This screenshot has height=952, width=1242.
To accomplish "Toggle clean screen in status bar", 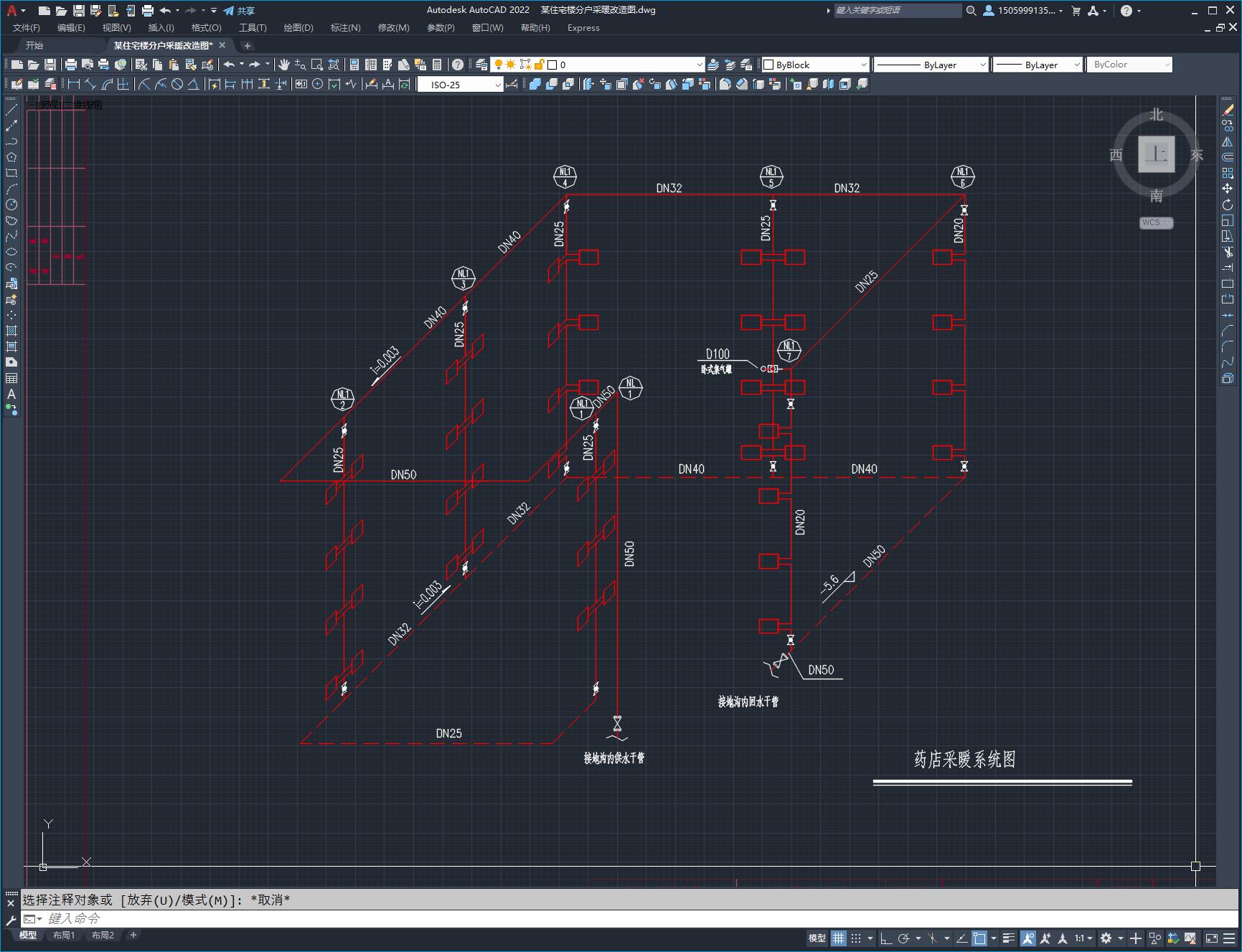I will click(1211, 938).
